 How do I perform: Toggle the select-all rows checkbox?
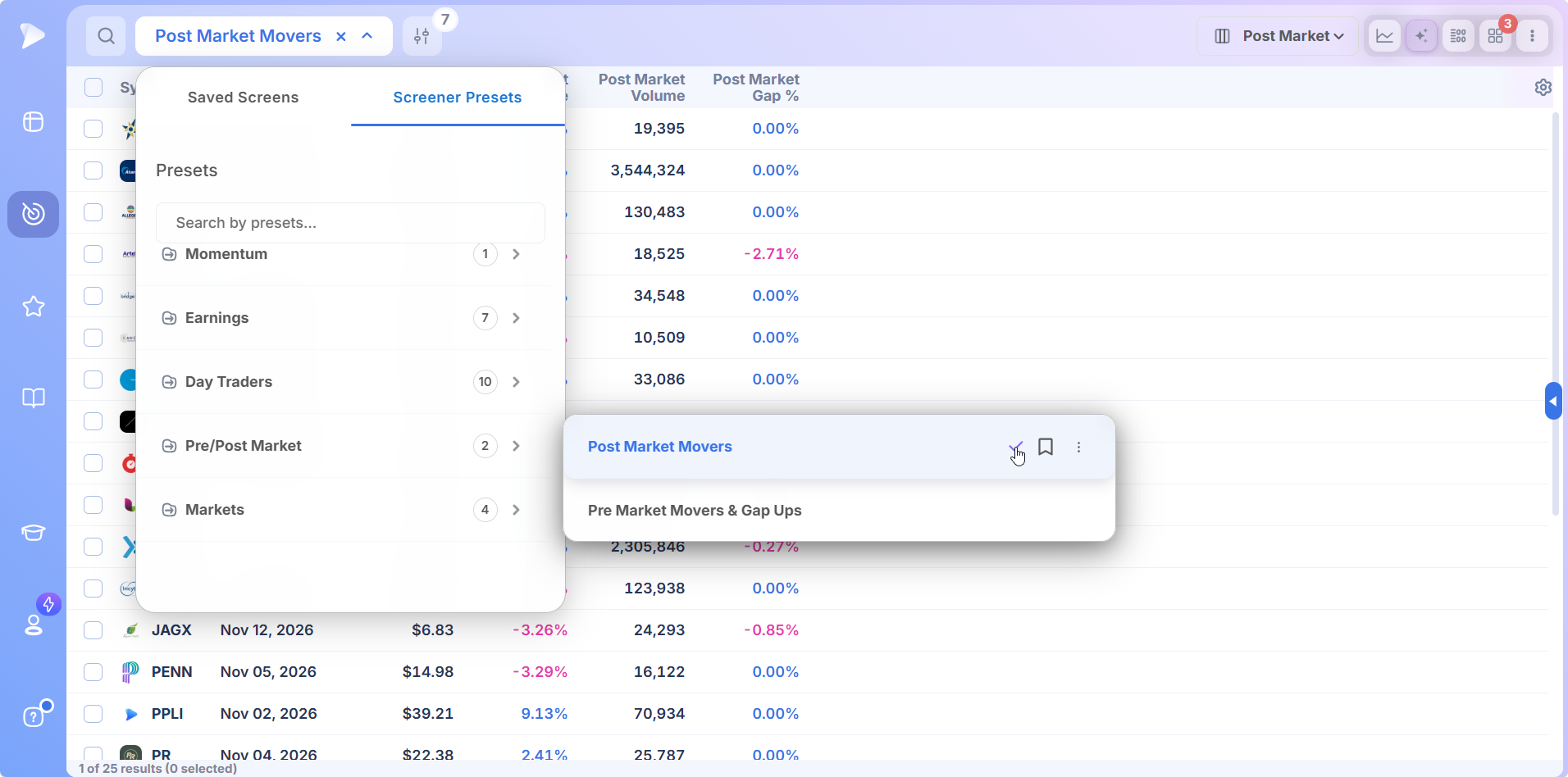93,88
